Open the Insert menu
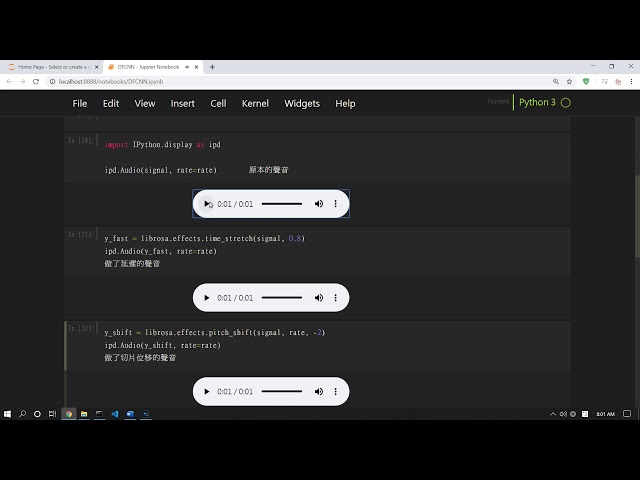This screenshot has height=480, width=640. tap(182, 104)
